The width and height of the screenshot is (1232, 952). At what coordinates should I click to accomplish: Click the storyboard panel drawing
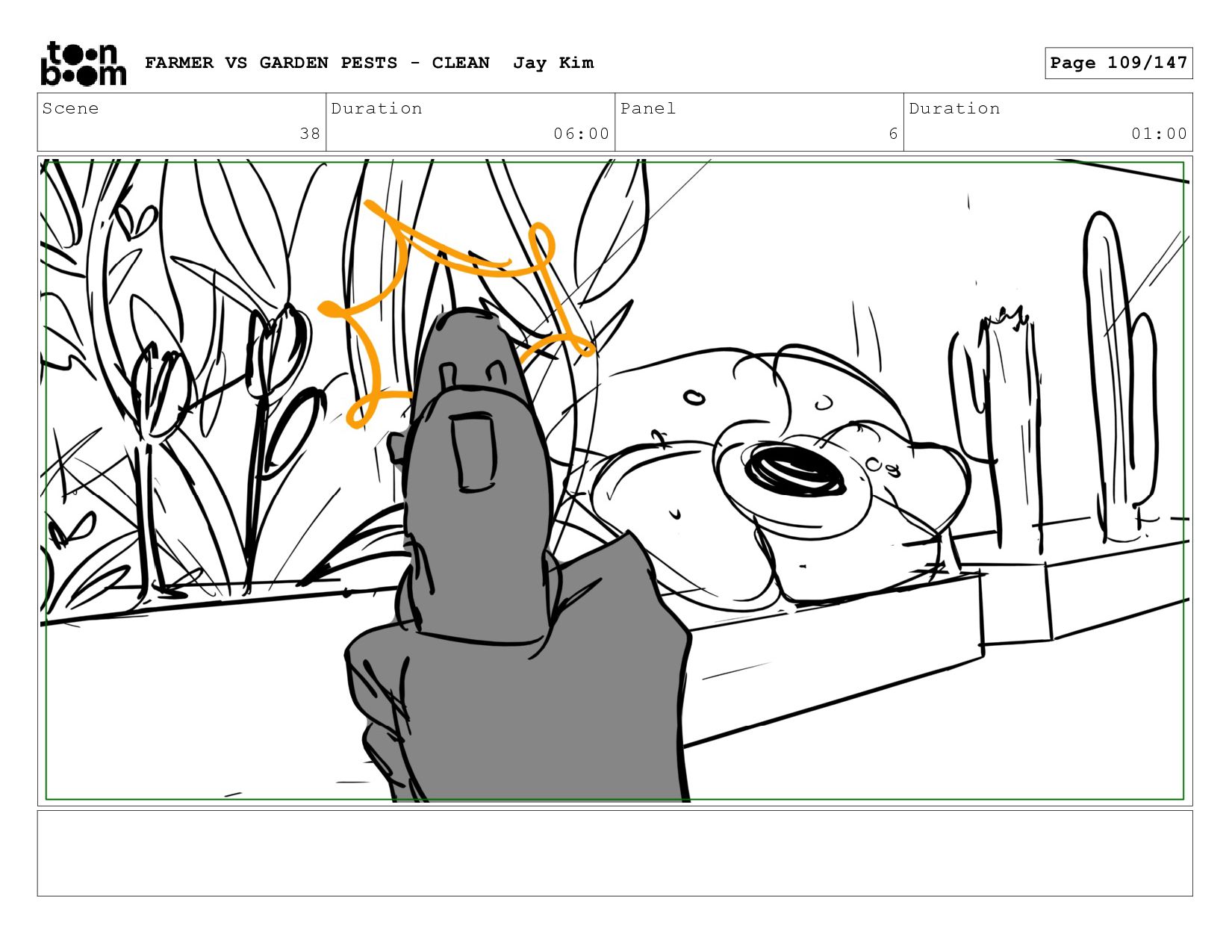click(615, 481)
